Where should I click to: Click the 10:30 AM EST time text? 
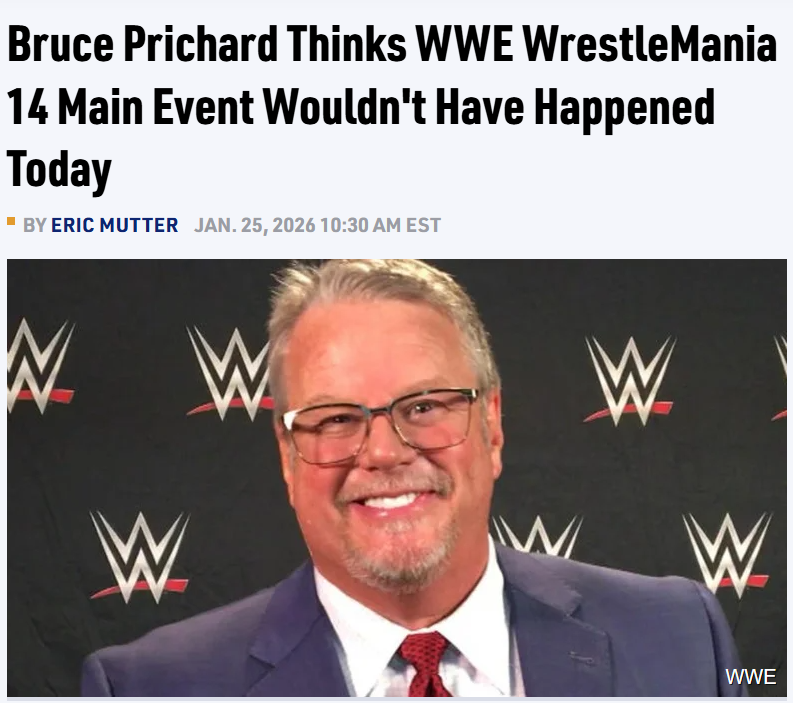tap(379, 225)
